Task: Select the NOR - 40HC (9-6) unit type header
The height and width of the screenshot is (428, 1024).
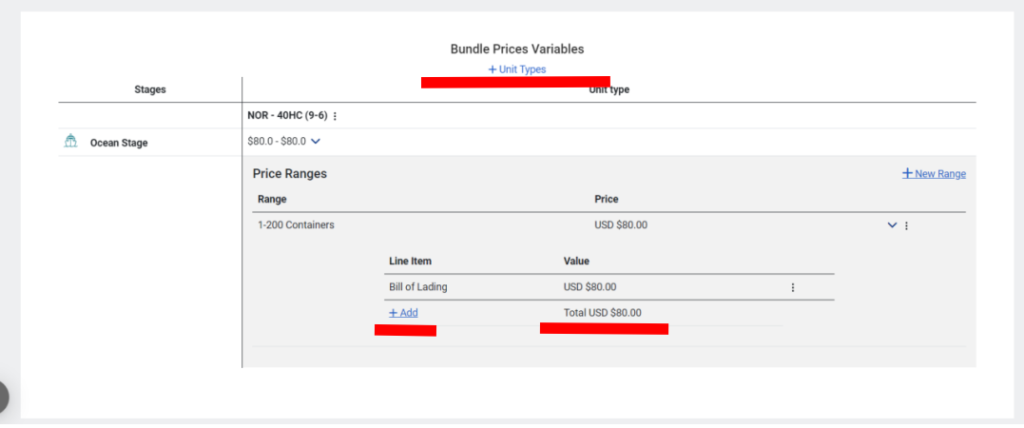Action: 288,116
